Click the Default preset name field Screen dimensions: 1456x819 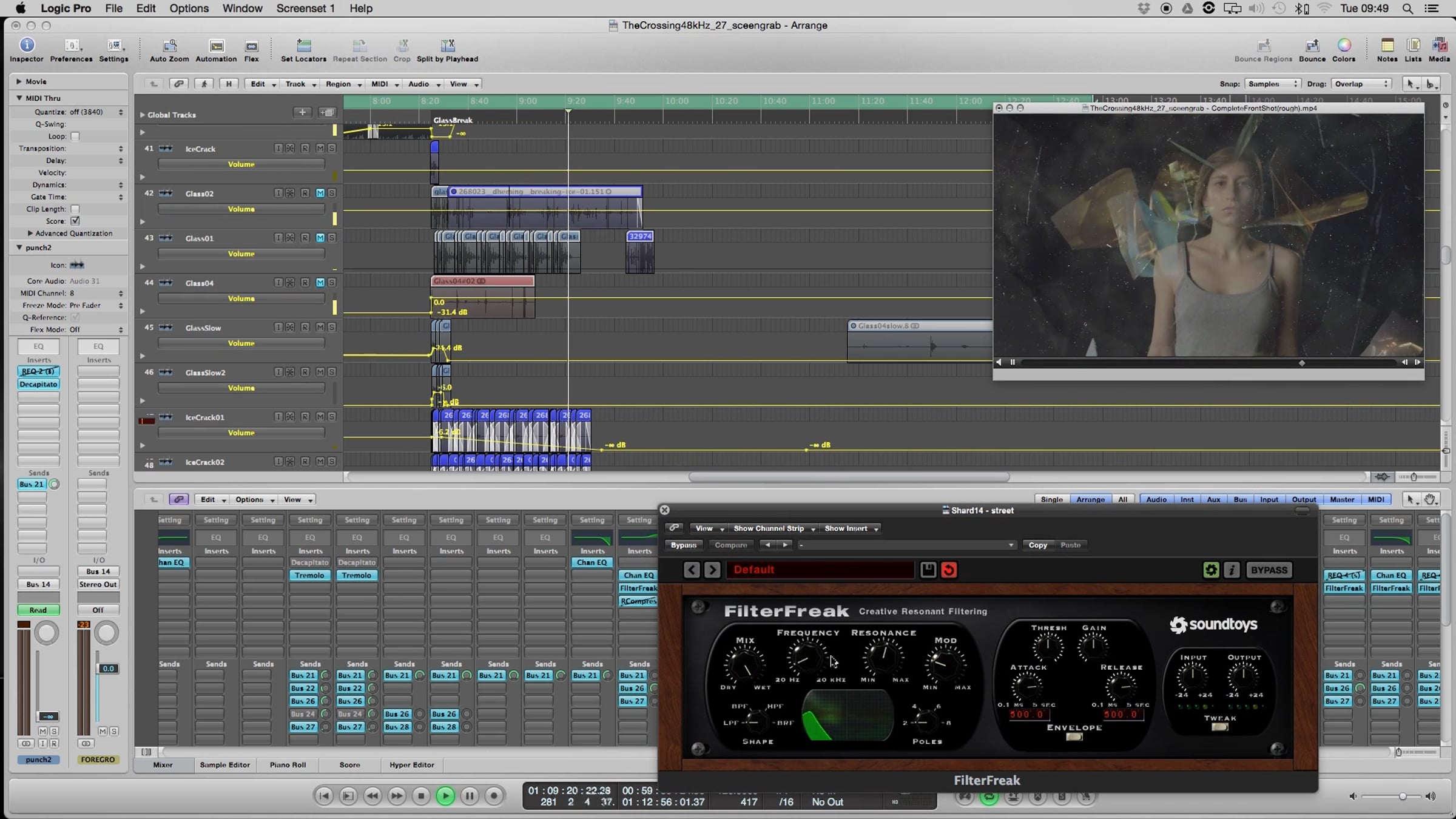pyautogui.click(x=820, y=570)
